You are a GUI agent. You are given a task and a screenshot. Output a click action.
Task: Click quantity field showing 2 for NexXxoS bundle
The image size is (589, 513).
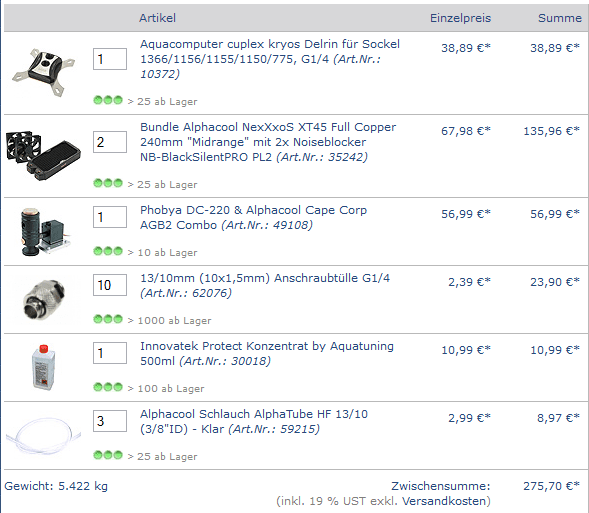[x=110, y=142]
